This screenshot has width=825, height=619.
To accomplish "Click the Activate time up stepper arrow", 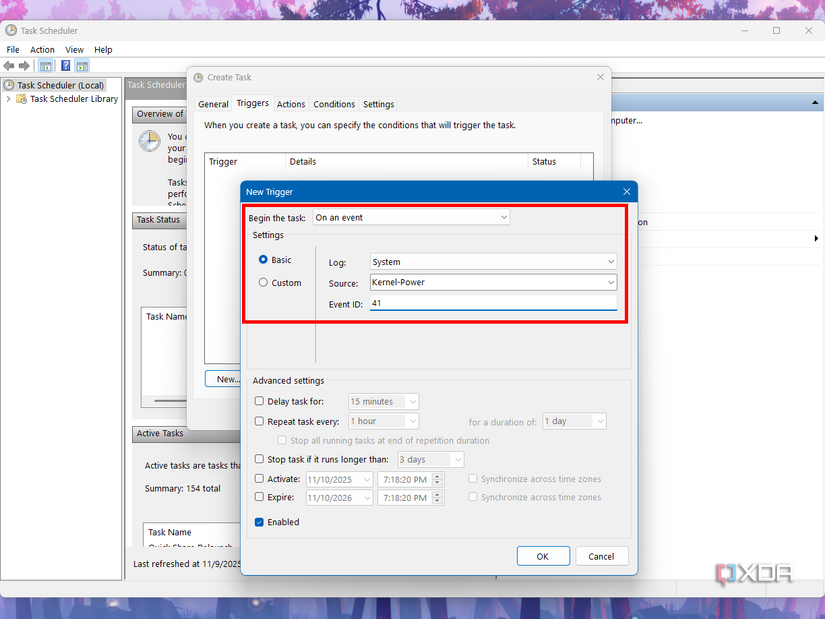I will (x=437, y=476).
